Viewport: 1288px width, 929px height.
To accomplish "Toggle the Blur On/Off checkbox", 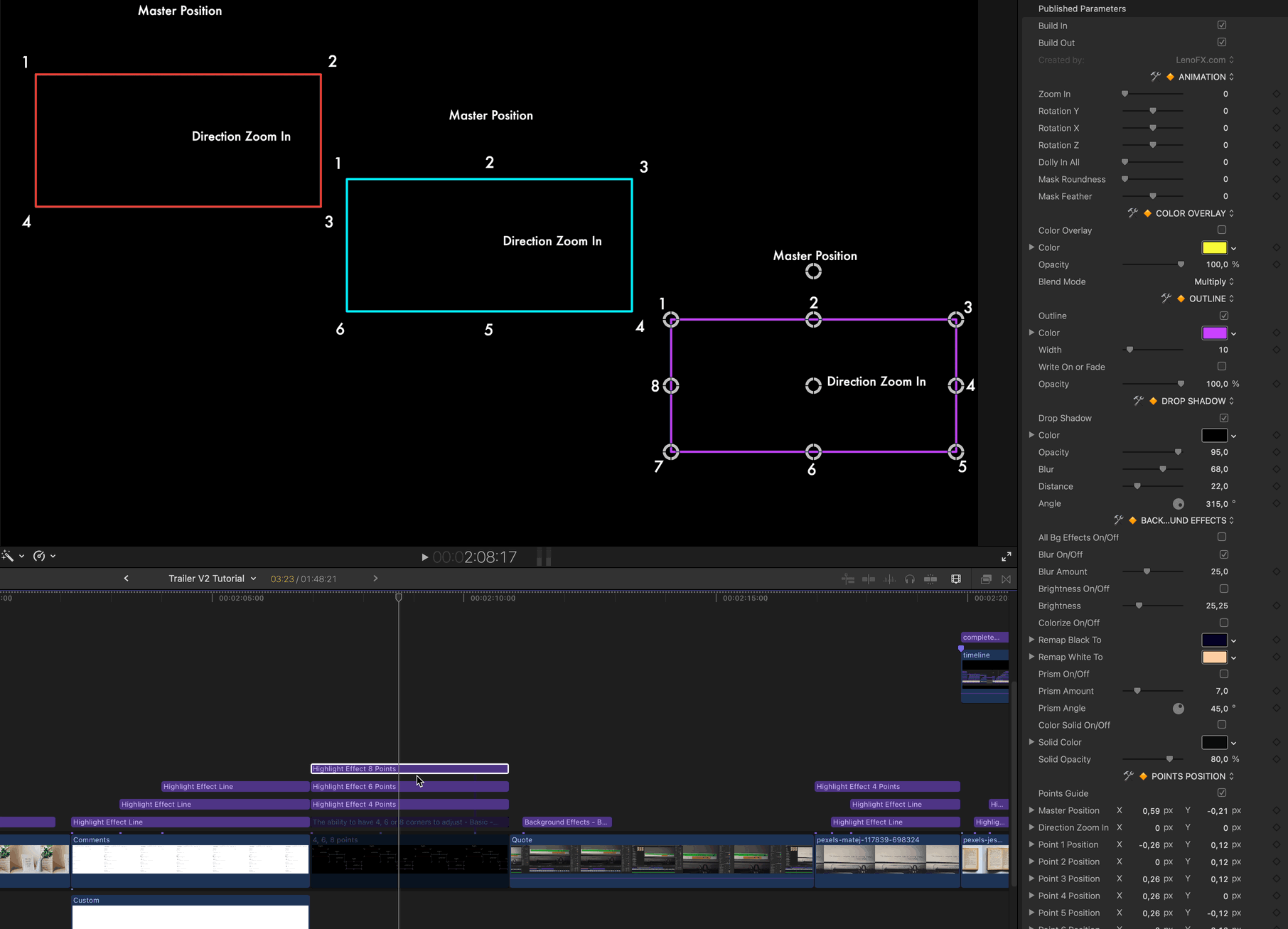I will (1223, 554).
